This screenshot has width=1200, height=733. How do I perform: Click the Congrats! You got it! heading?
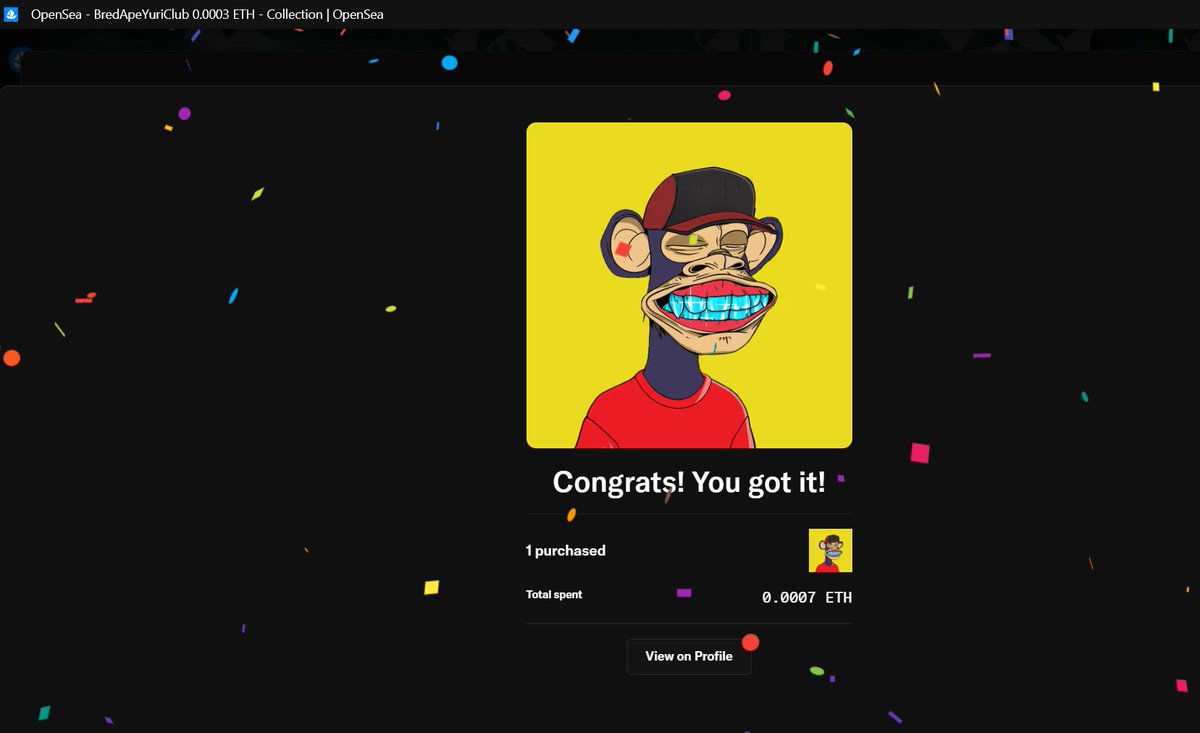coord(689,482)
